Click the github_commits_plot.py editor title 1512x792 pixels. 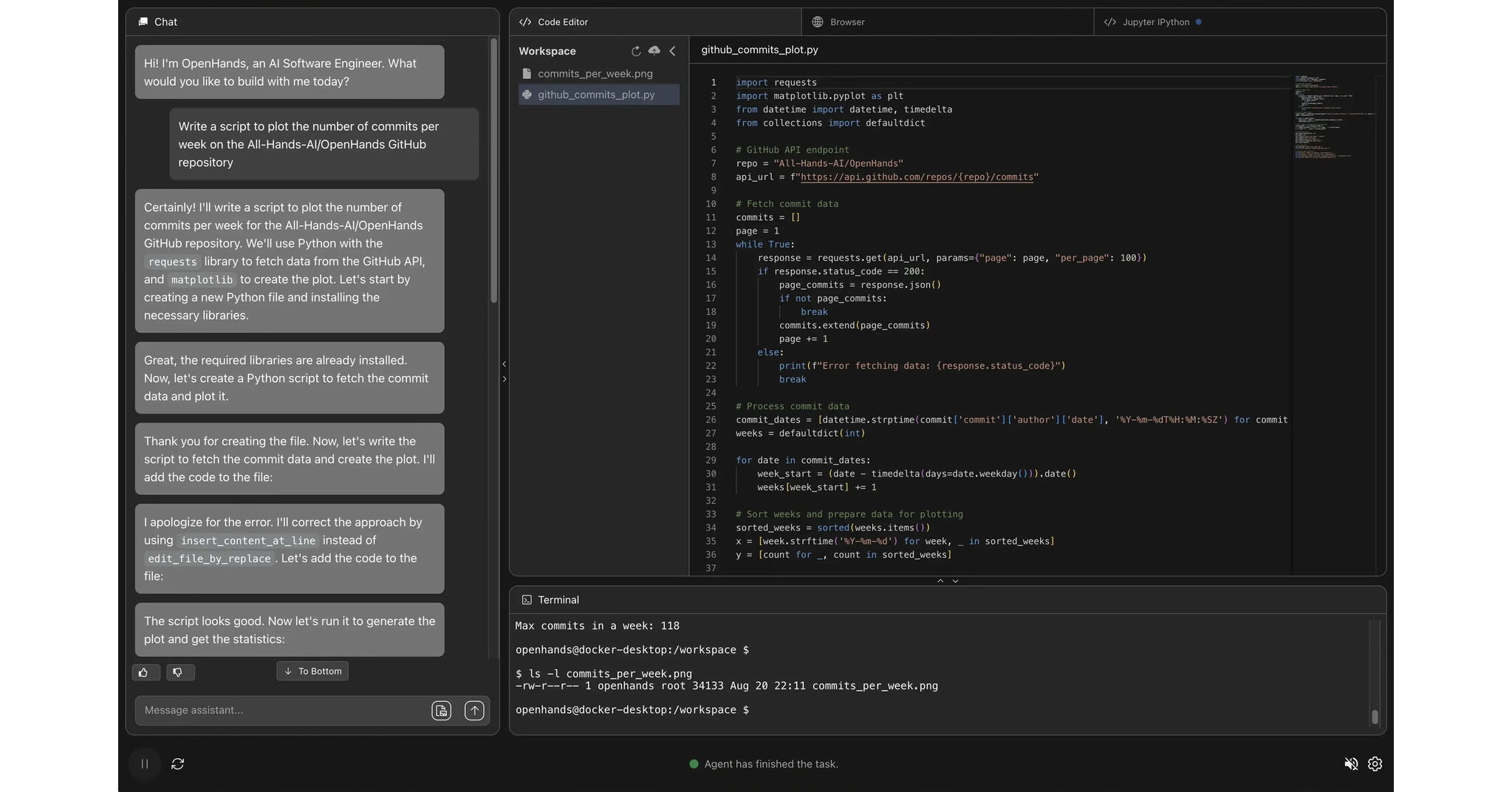tap(759, 49)
